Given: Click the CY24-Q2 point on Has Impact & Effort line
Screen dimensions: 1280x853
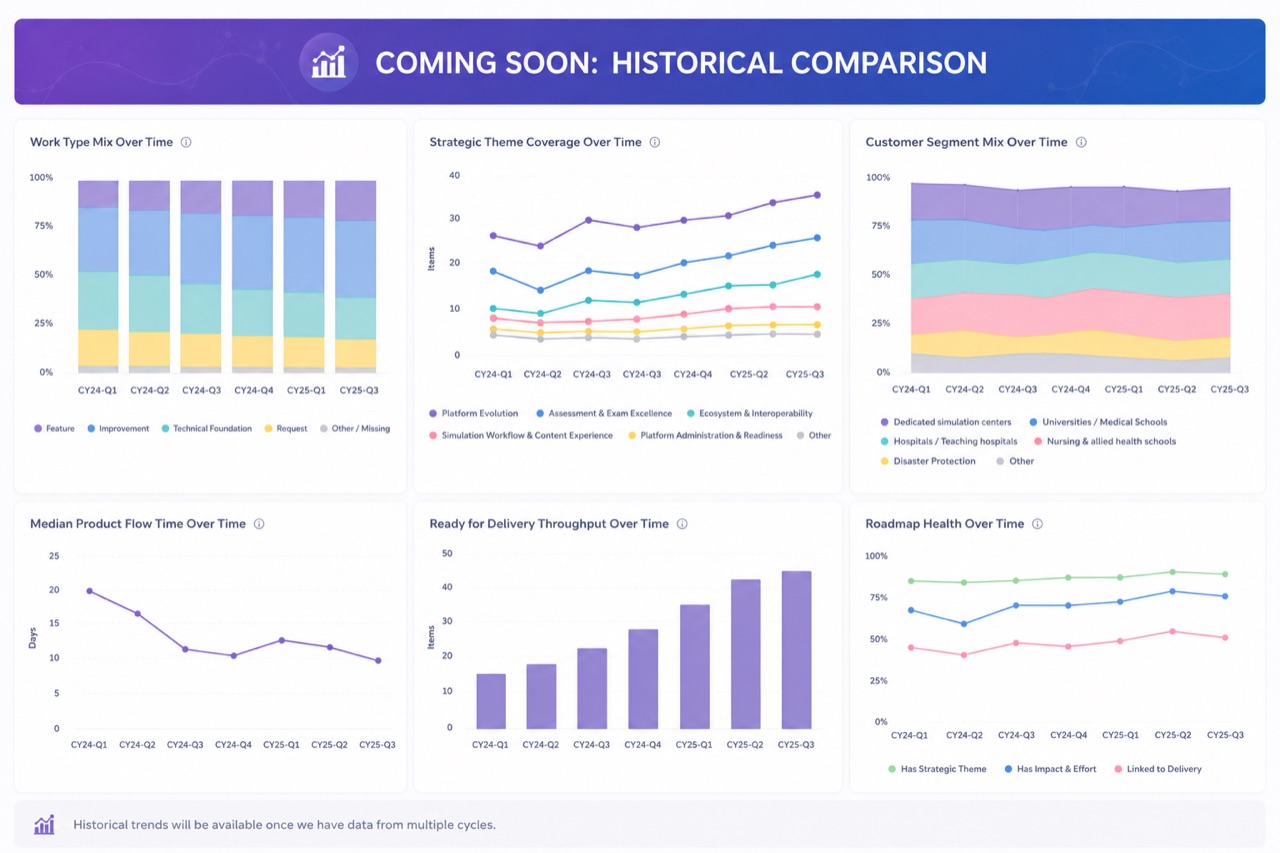Looking at the screenshot, I should [x=964, y=624].
